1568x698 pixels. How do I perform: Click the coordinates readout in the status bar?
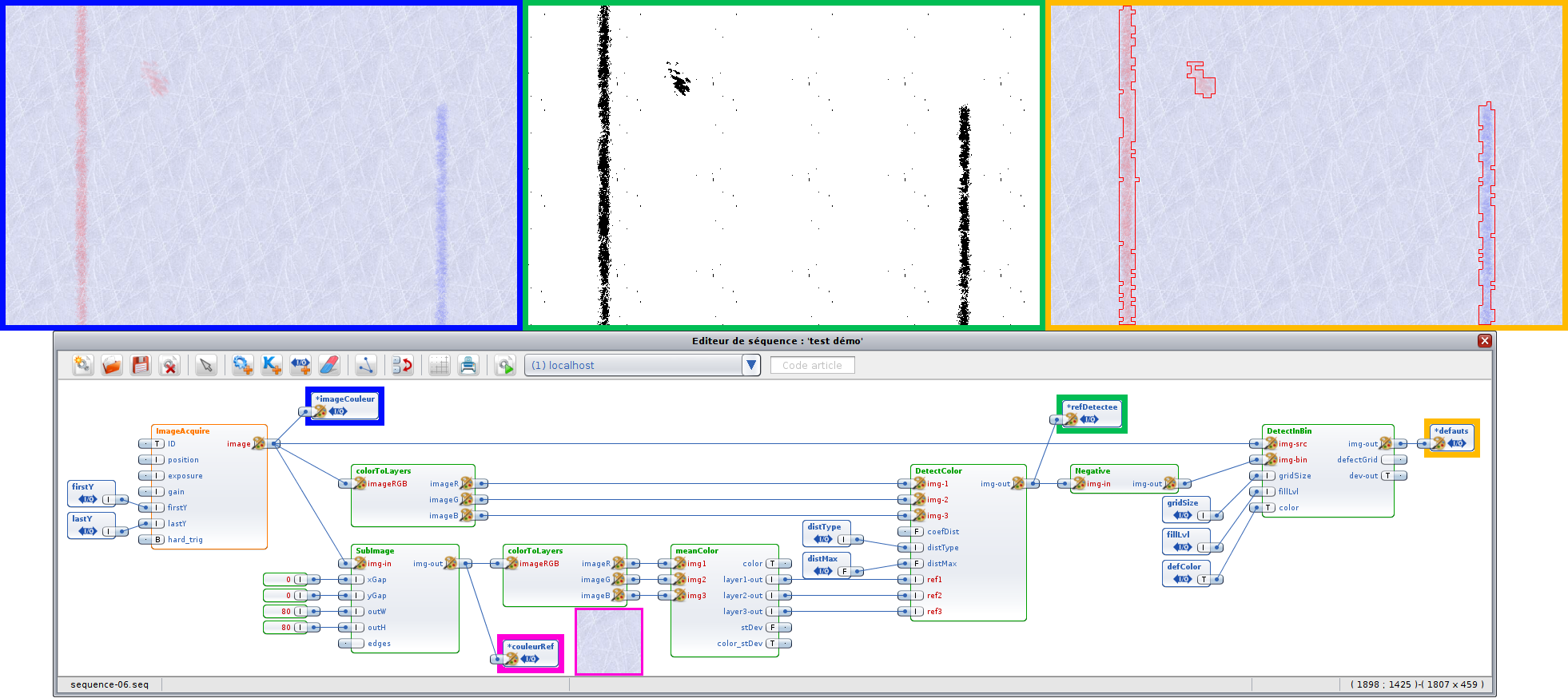[1417, 684]
